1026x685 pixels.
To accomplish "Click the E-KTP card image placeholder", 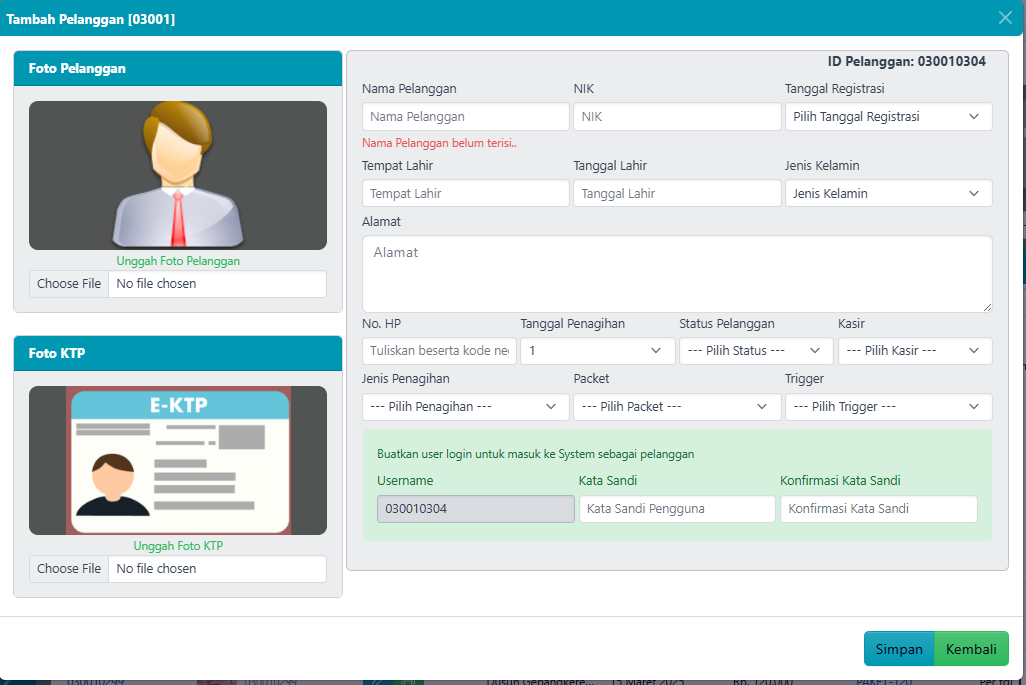I will point(178,460).
